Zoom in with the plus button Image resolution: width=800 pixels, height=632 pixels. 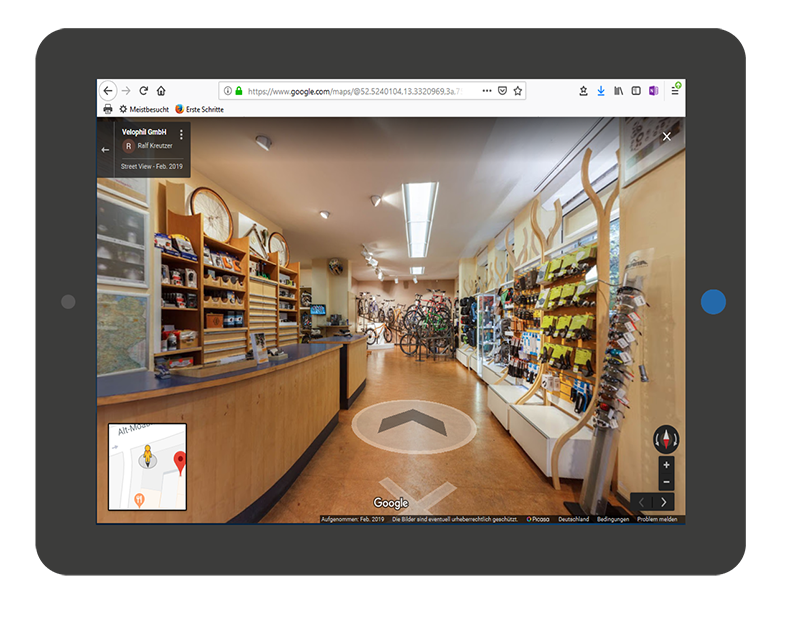pos(666,465)
